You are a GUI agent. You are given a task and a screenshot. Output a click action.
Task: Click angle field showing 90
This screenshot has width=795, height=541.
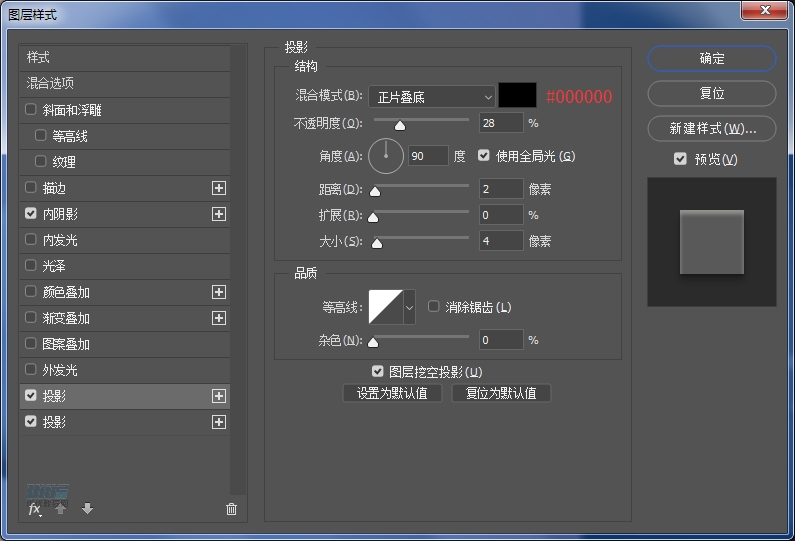tap(428, 156)
